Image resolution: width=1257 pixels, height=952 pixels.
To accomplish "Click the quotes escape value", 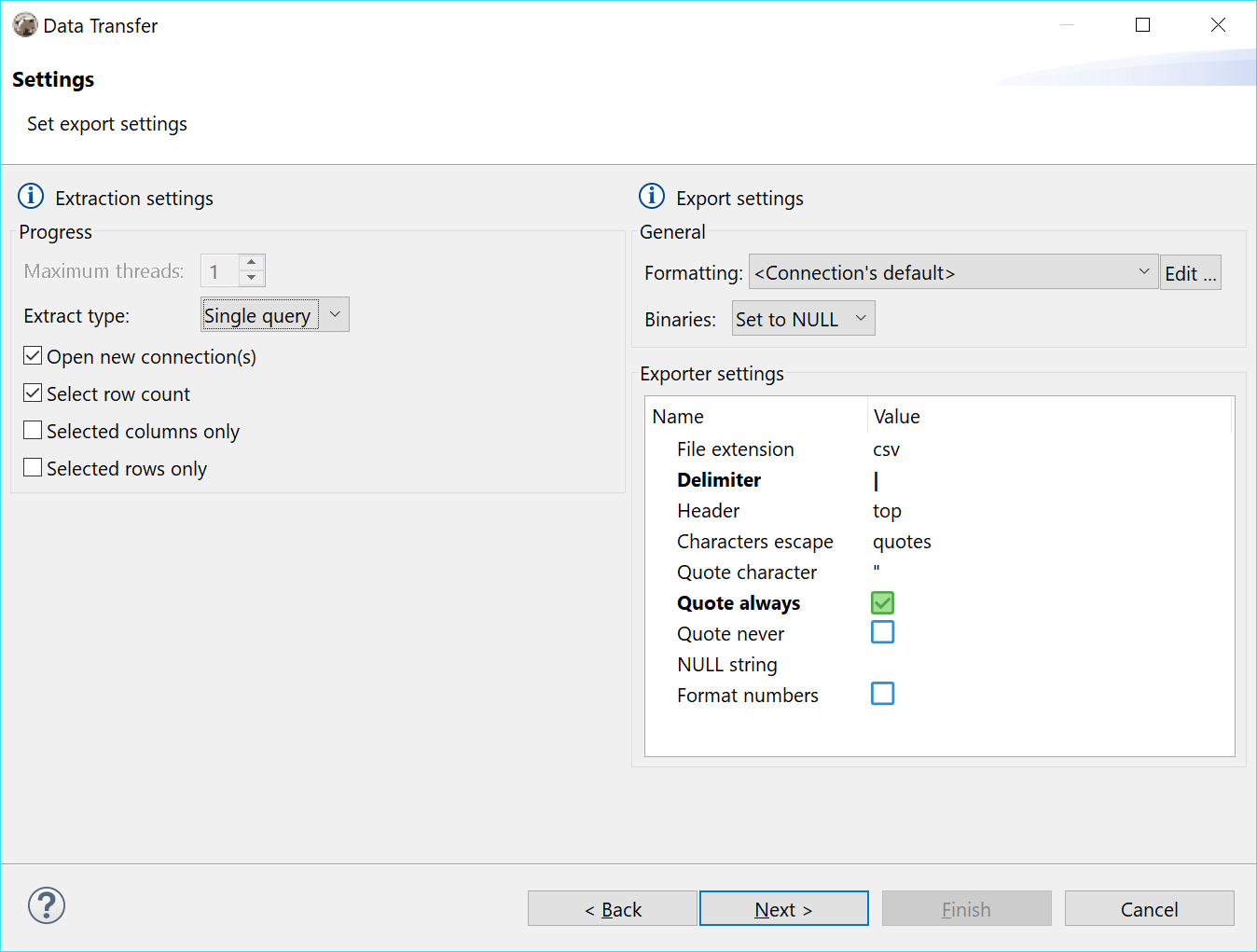I will coord(902,542).
